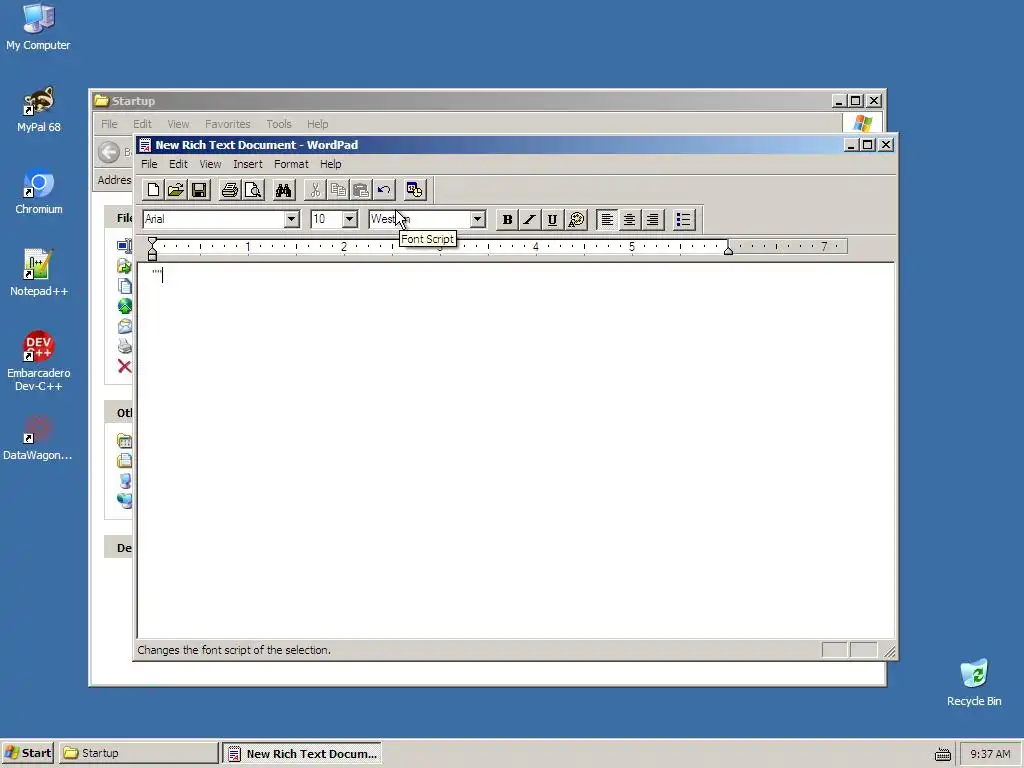Click into the font size field
Screen dimensions: 1024x768
click(x=327, y=219)
